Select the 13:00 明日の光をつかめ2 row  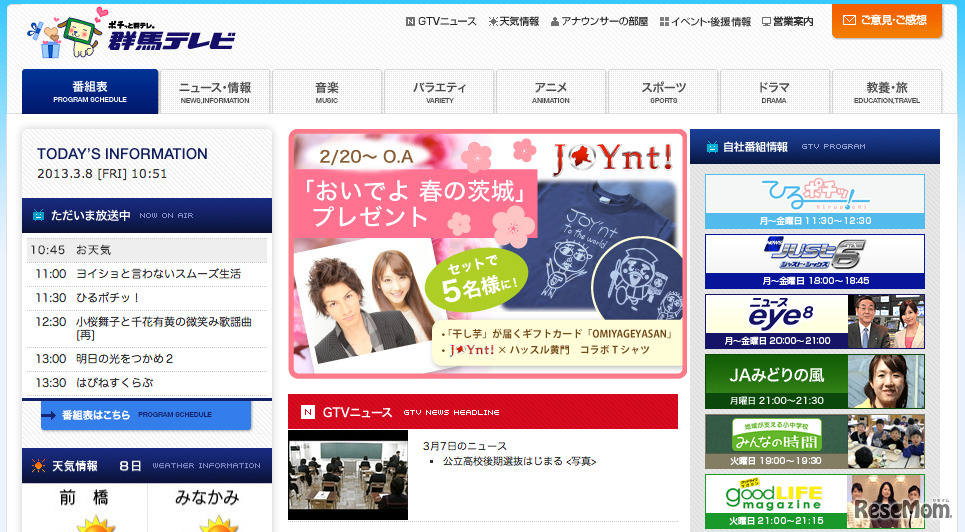[x=146, y=359]
